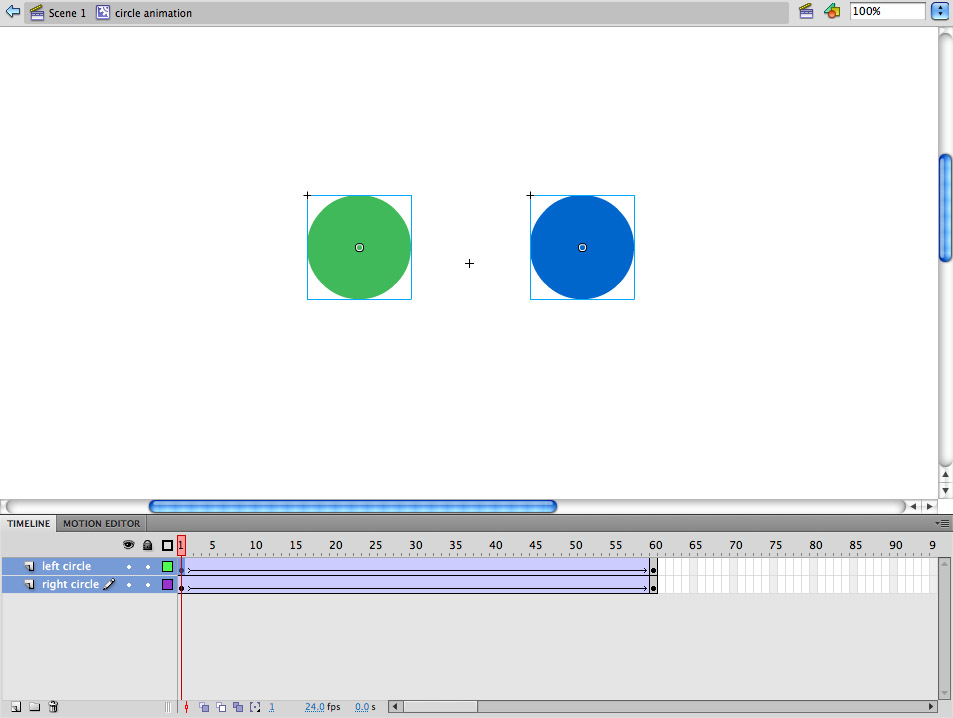Select the Timeline tab
The image size is (953, 718).
pyautogui.click(x=28, y=523)
